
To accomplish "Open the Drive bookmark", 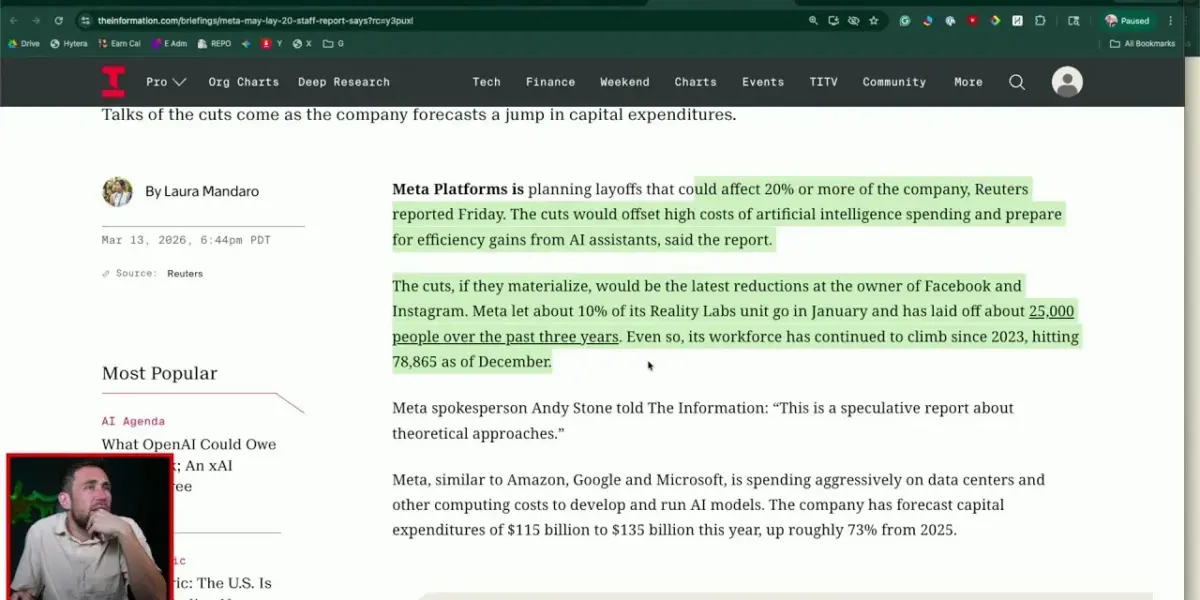I will 23,44.
